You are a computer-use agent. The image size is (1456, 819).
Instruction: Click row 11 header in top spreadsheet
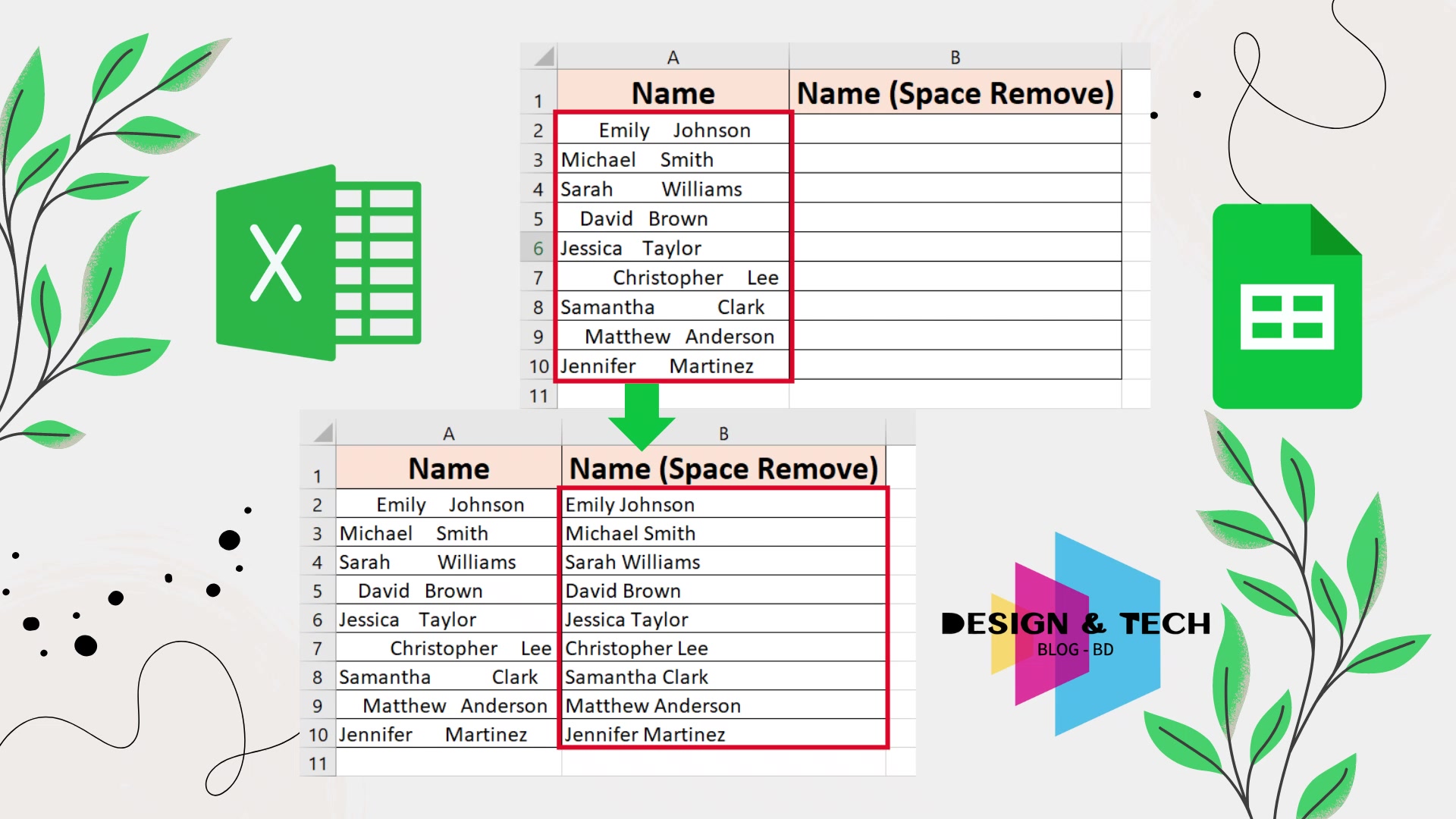(x=538, y=395)
